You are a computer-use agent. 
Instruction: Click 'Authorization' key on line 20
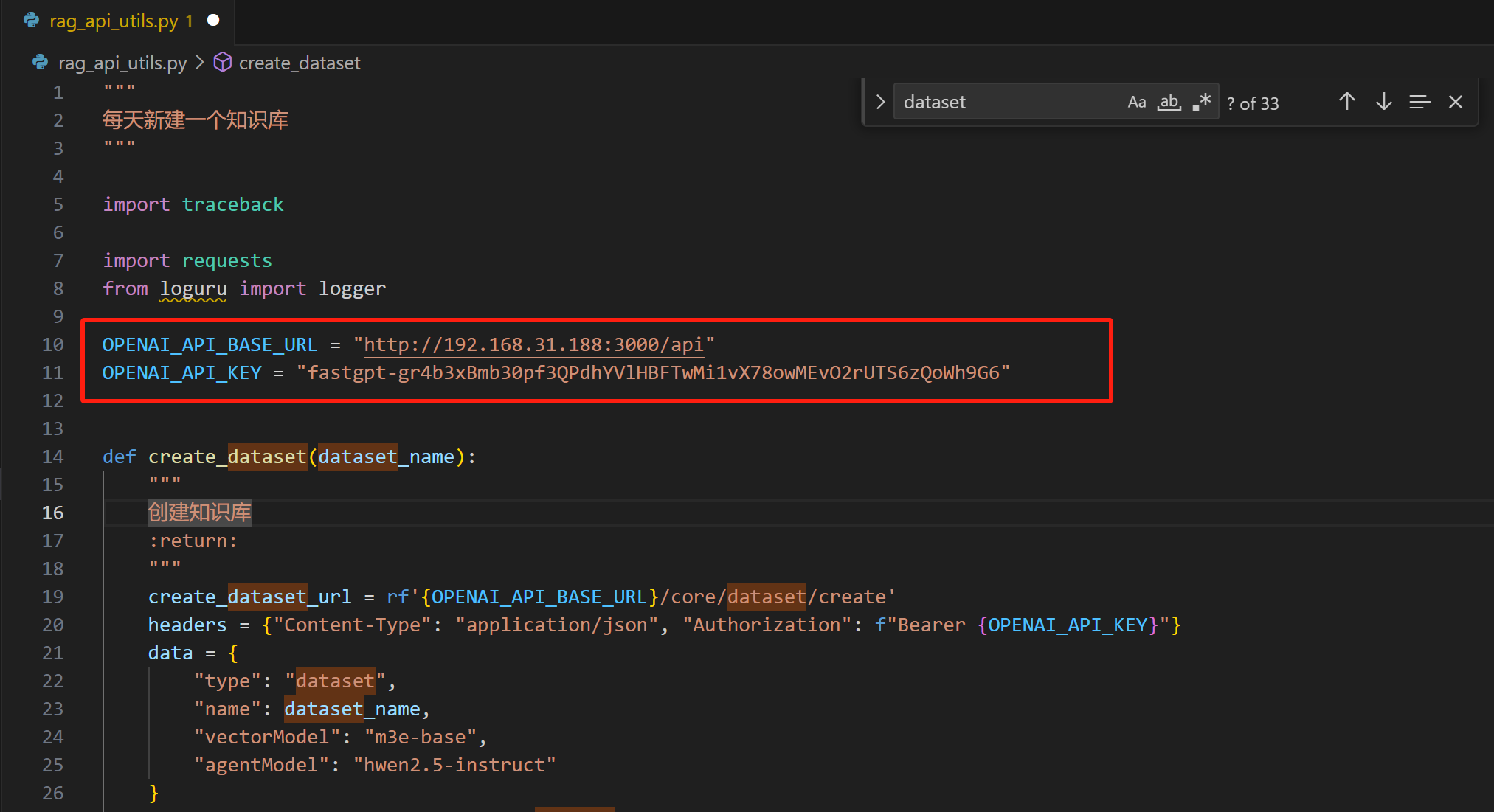coord(766,625)
